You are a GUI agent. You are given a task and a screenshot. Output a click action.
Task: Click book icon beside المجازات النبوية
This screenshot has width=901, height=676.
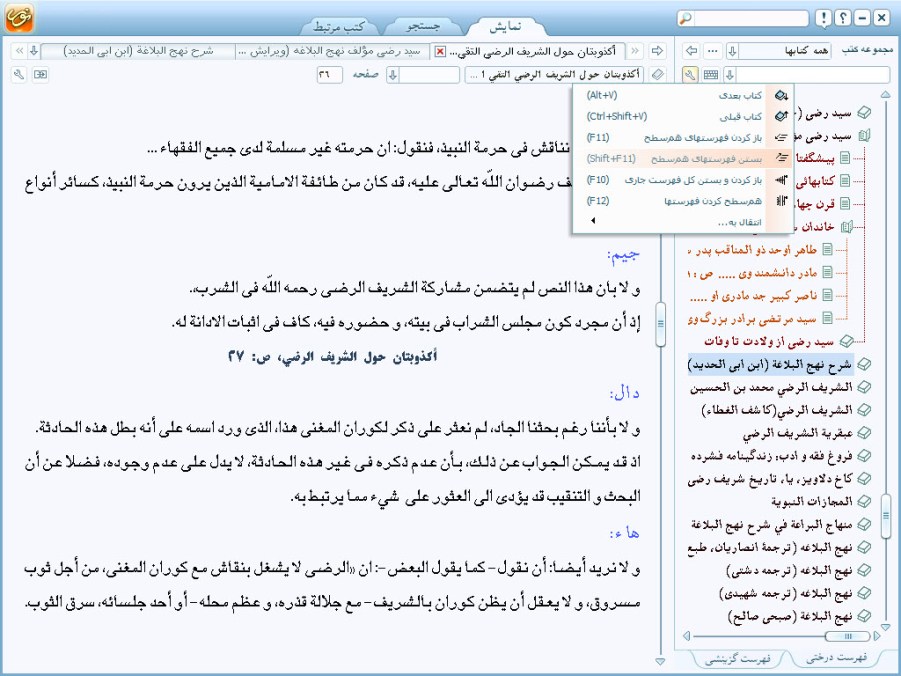tap(864, 501)
